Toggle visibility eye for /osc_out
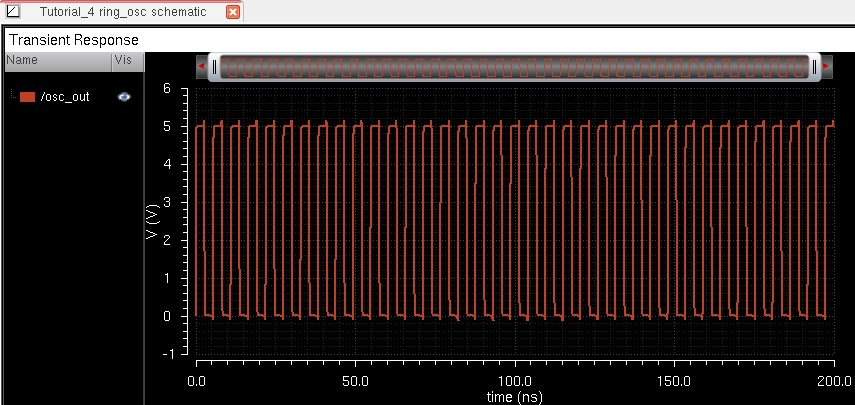The height and width of the screenshot is (405, 855). [124, 97]
